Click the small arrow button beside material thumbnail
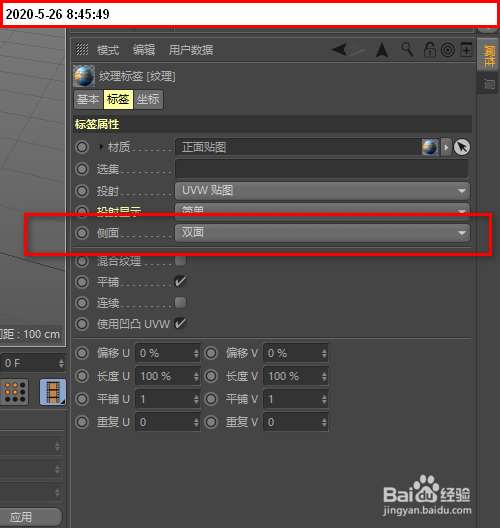This screenshot has height=528, width=500. (446, 147)
